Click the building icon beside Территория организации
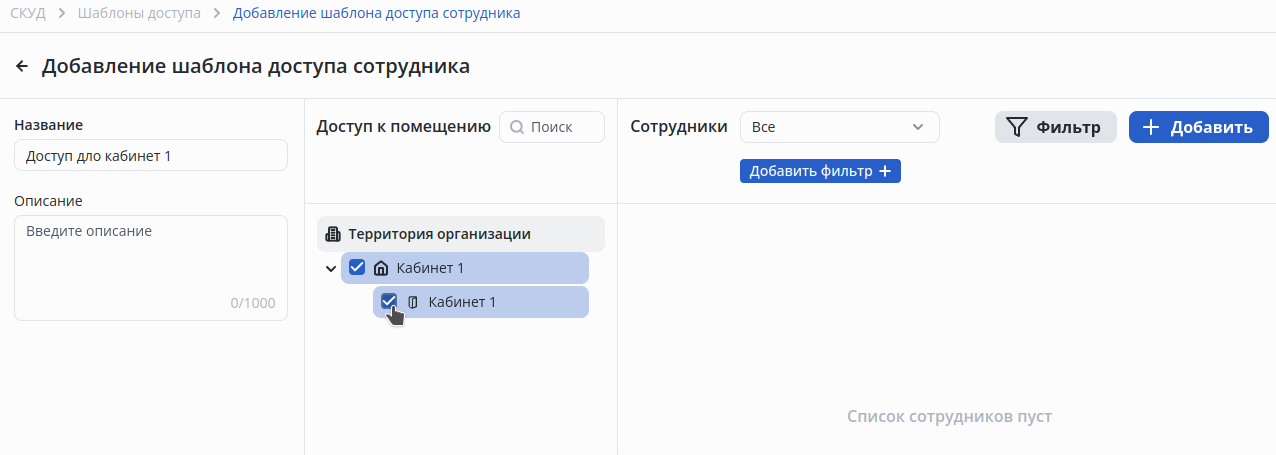Image resolution: width=1276 pixels, height=455 pixels. click(x=334, y=234)
